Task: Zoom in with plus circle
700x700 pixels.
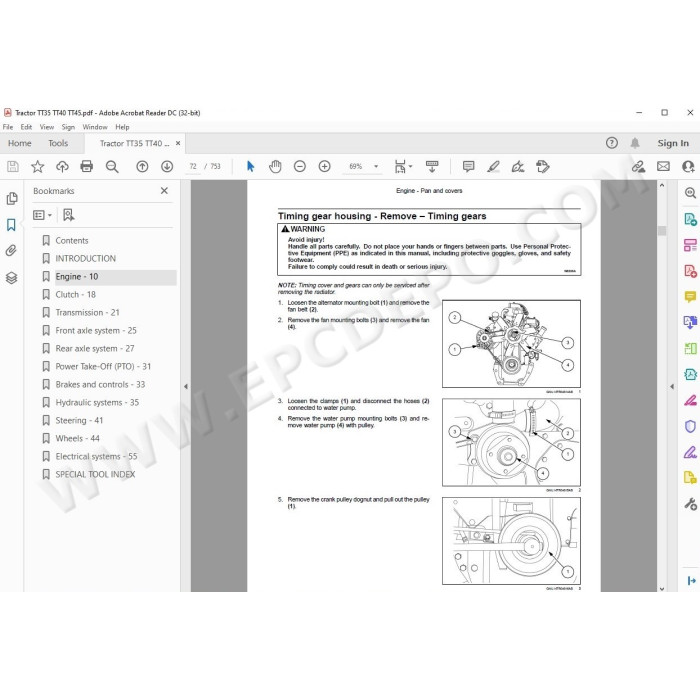Action: coord(325,167)
